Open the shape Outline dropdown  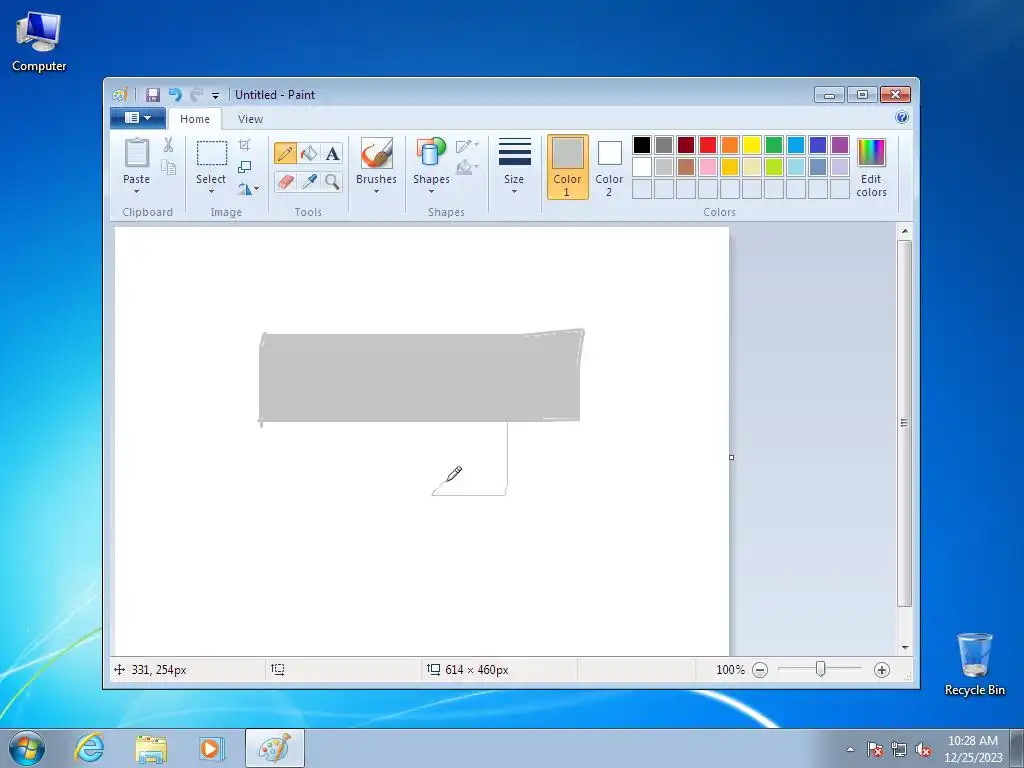click(468, 146)
